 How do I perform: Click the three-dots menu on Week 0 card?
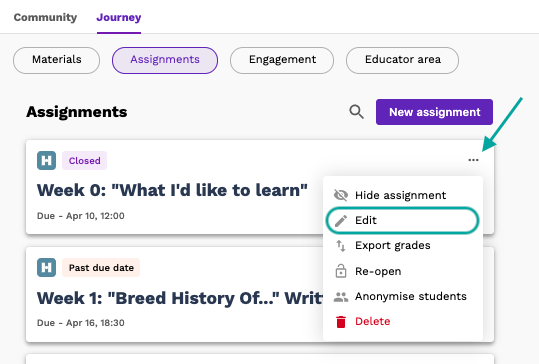click(x=473, y=160)
